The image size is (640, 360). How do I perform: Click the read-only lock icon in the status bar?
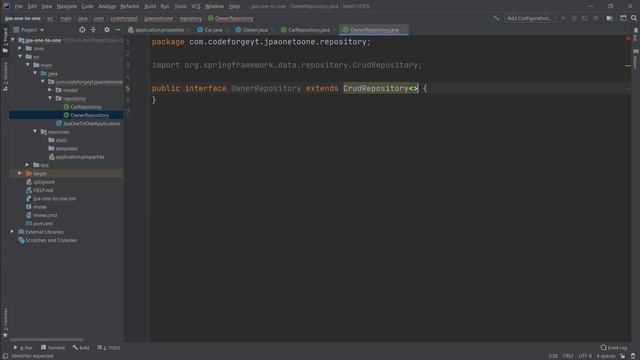pyautogui.click(x=622, y=356)
